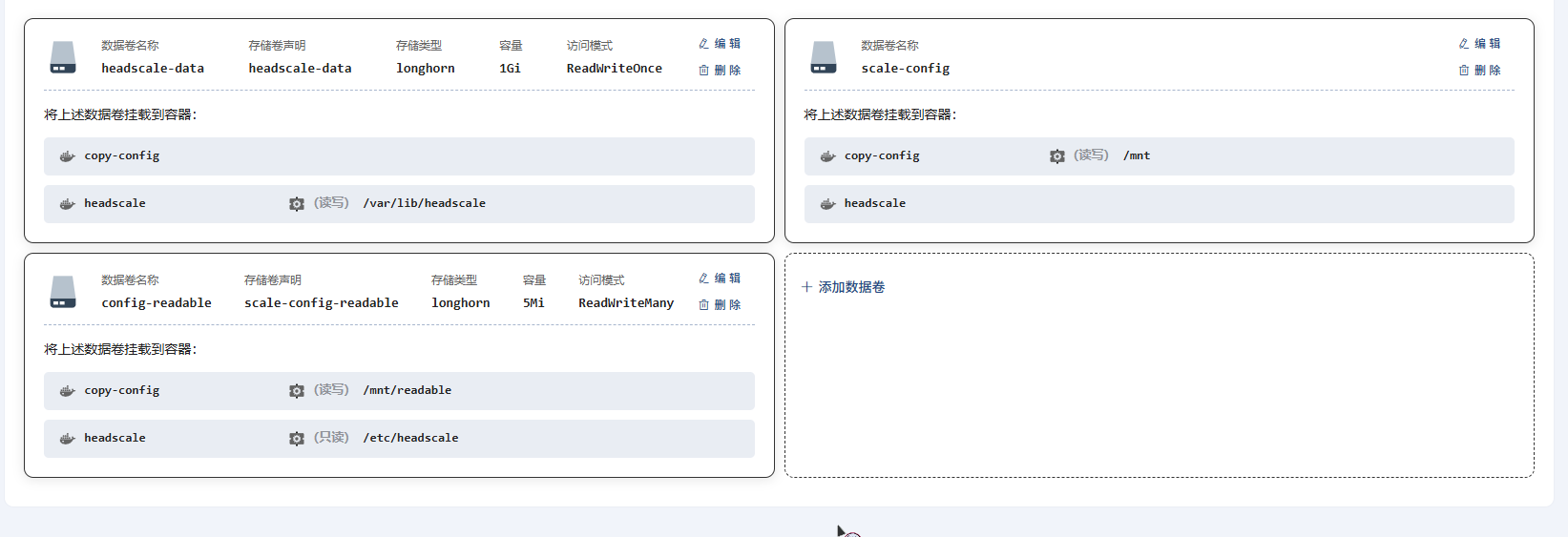Click the ReadWriteMany access mode value

pyautogui.click(x=626, y=303)
